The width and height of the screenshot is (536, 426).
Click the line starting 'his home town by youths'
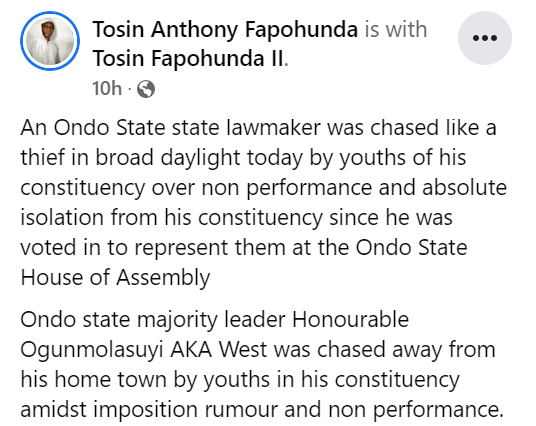[x=240, y=380]
